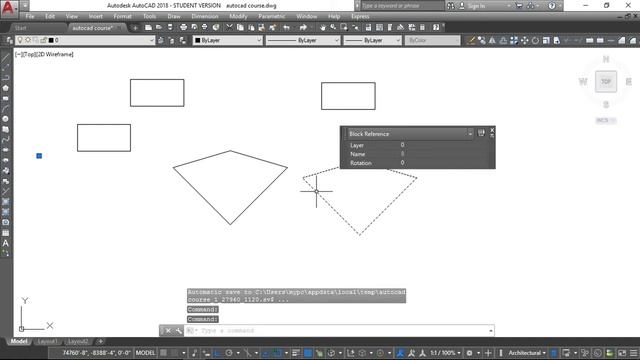Open the Architectural units dropdown
This screenshot has height=360, width=640.
click(527, 353)
